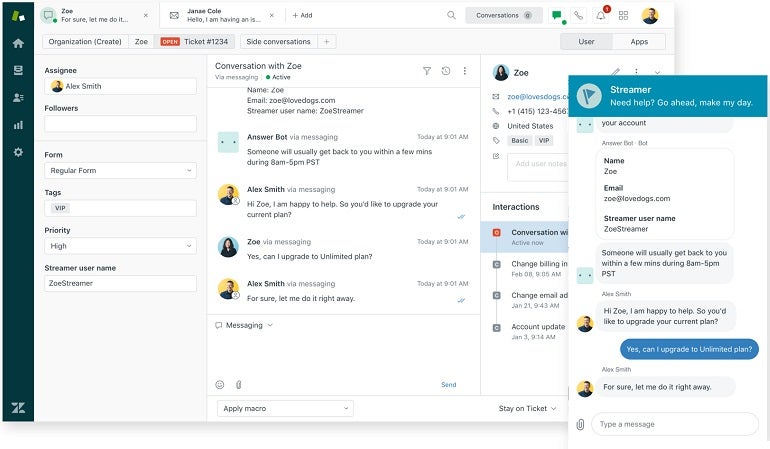The image size is (770, 449).
Task: Click the Send link in the composer
Action: point(448,385)
